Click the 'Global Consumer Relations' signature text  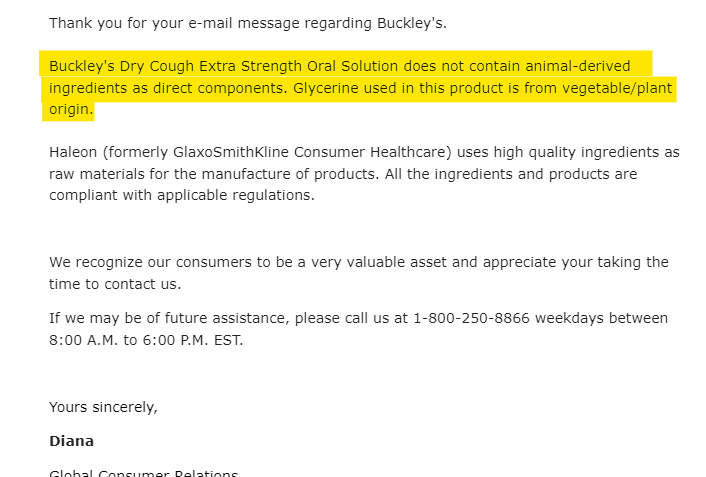tap(144, 473)
